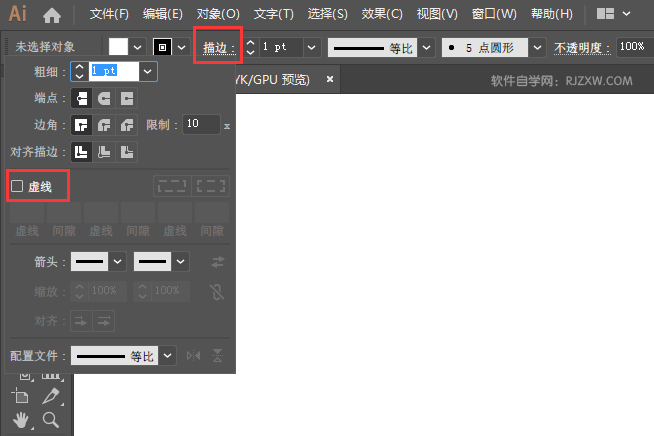Open the 对象(O) menu
Screen dimensions: 654x436
pyautogui.click(x=218, y=14)
